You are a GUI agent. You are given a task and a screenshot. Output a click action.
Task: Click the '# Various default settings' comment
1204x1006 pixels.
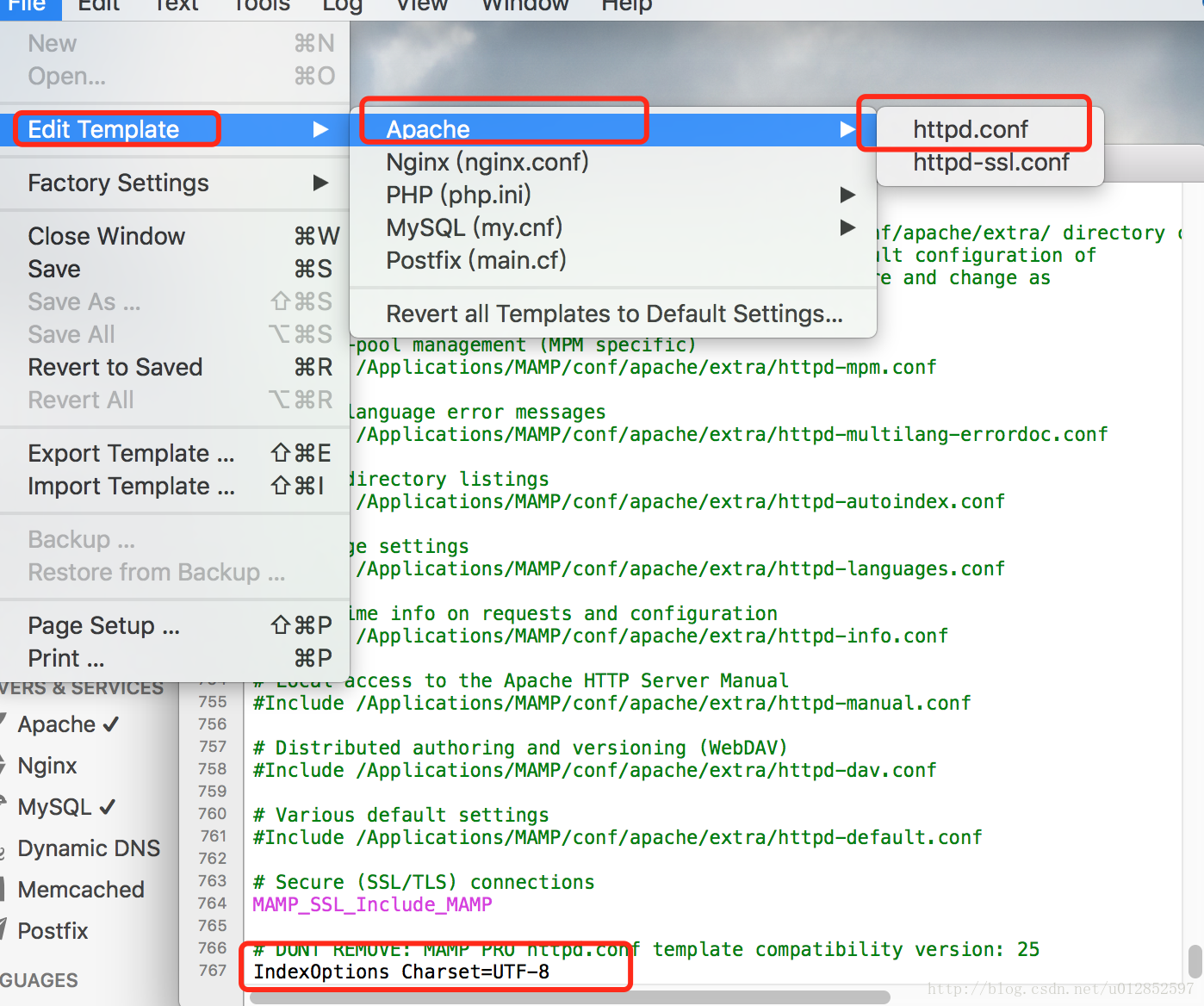click(x=400, y=815)
